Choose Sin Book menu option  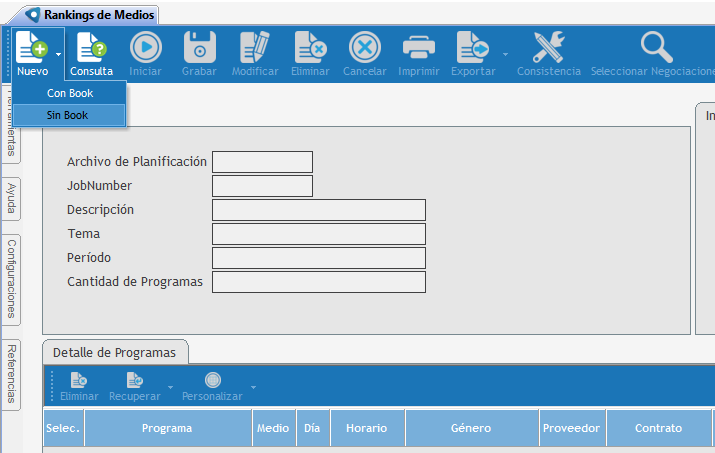[x=67, y=116]
